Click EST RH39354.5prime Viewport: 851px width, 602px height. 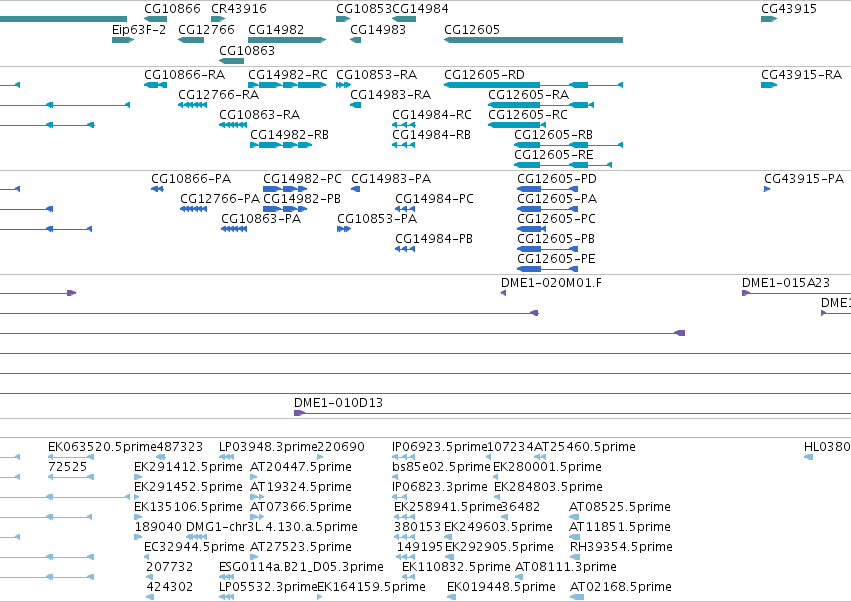point(621,547)
